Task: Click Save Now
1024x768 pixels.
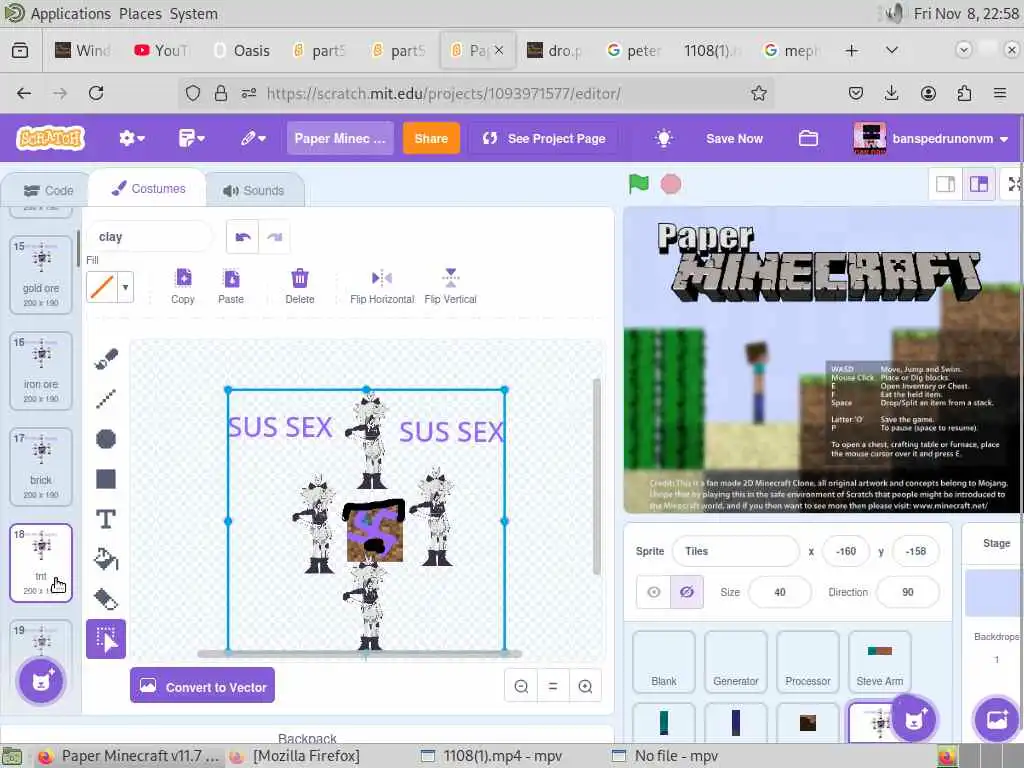Action: tap(734, 138)
